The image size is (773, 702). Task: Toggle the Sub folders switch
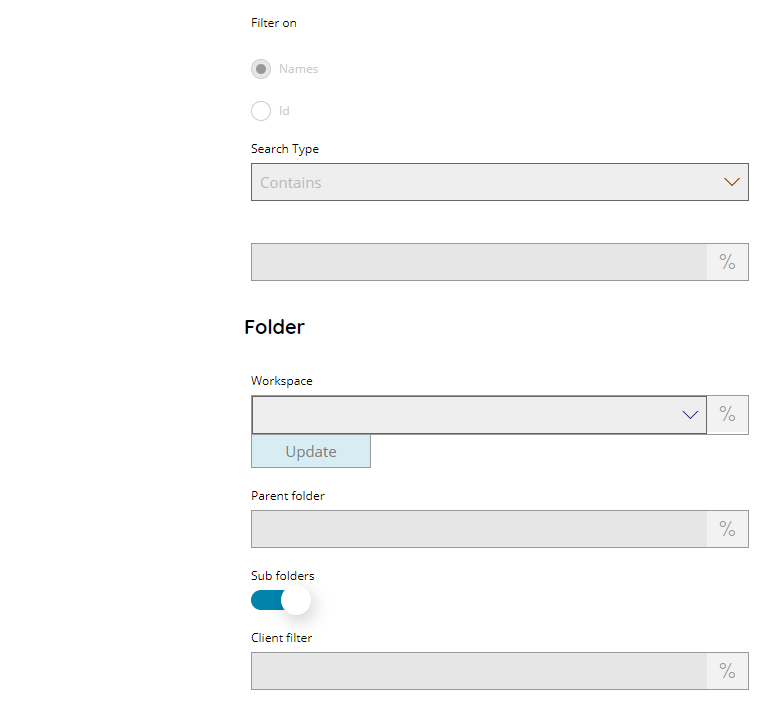coord(281,600)
